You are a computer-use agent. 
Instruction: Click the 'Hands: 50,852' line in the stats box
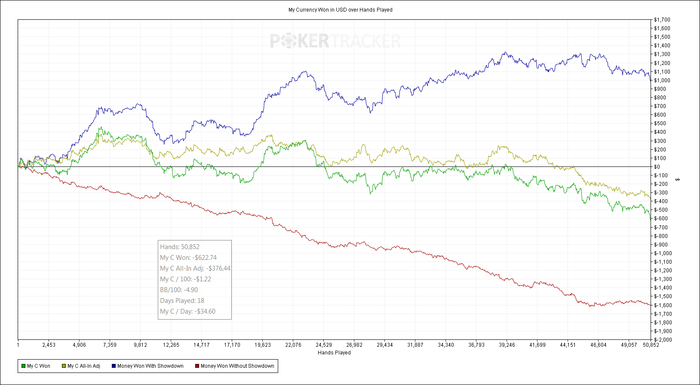coord(179,247)
